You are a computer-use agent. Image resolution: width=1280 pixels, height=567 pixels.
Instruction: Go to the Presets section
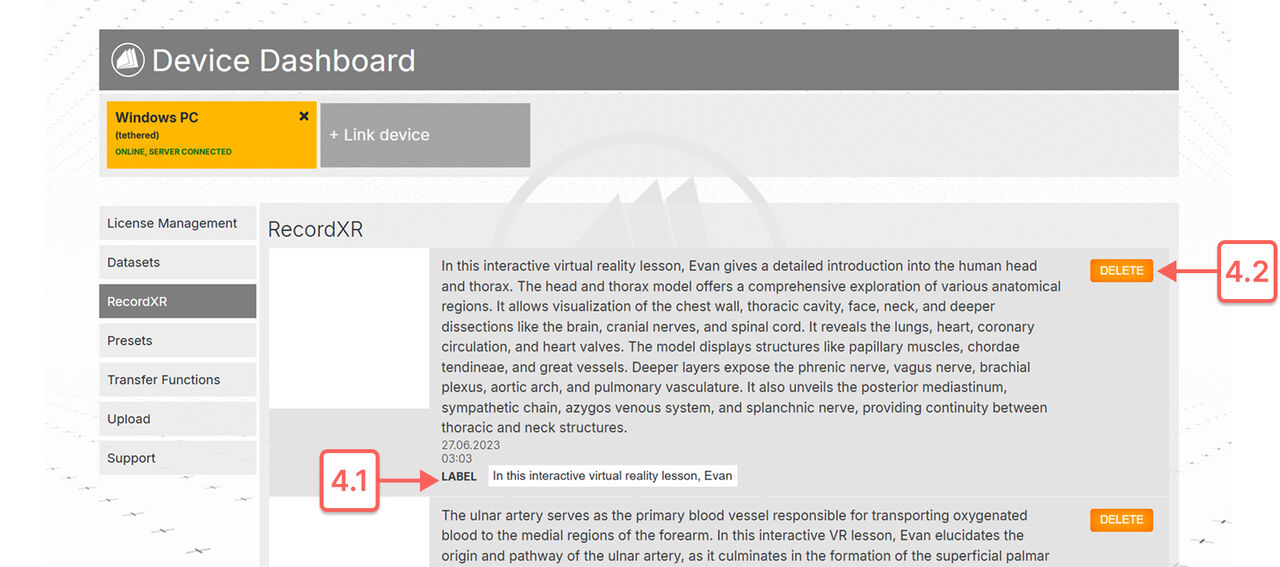(178, 340)
